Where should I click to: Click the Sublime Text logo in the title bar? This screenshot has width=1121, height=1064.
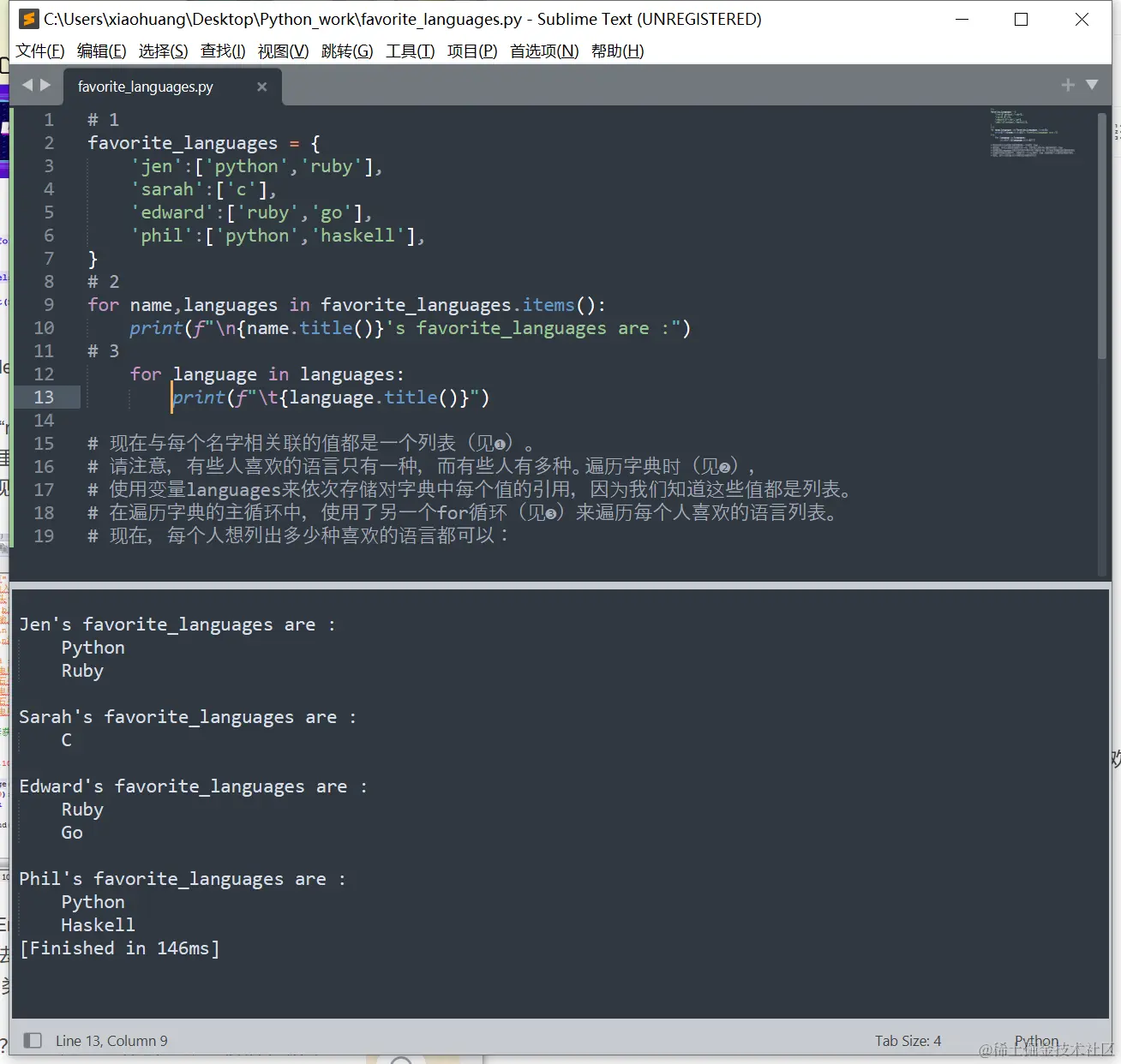point(29,19)
